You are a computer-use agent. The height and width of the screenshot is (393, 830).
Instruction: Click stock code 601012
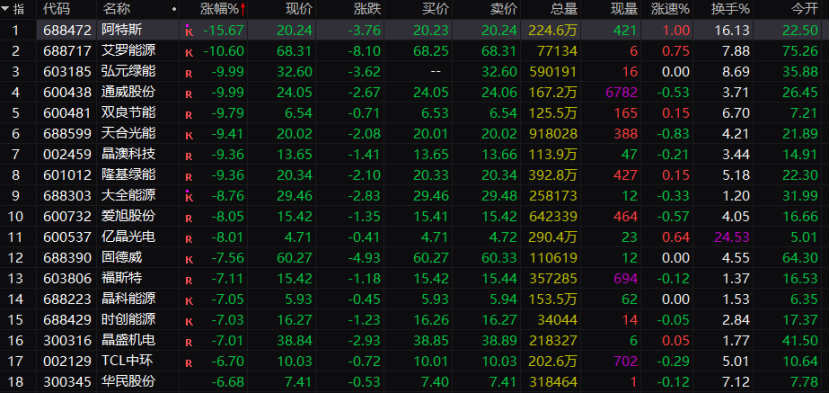tap(67, 175)
